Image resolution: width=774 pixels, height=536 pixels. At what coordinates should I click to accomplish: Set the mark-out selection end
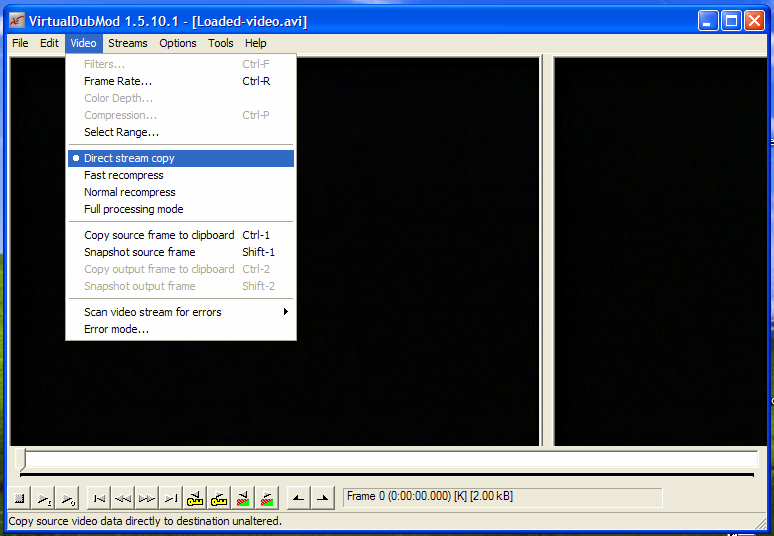coord(323,498)
